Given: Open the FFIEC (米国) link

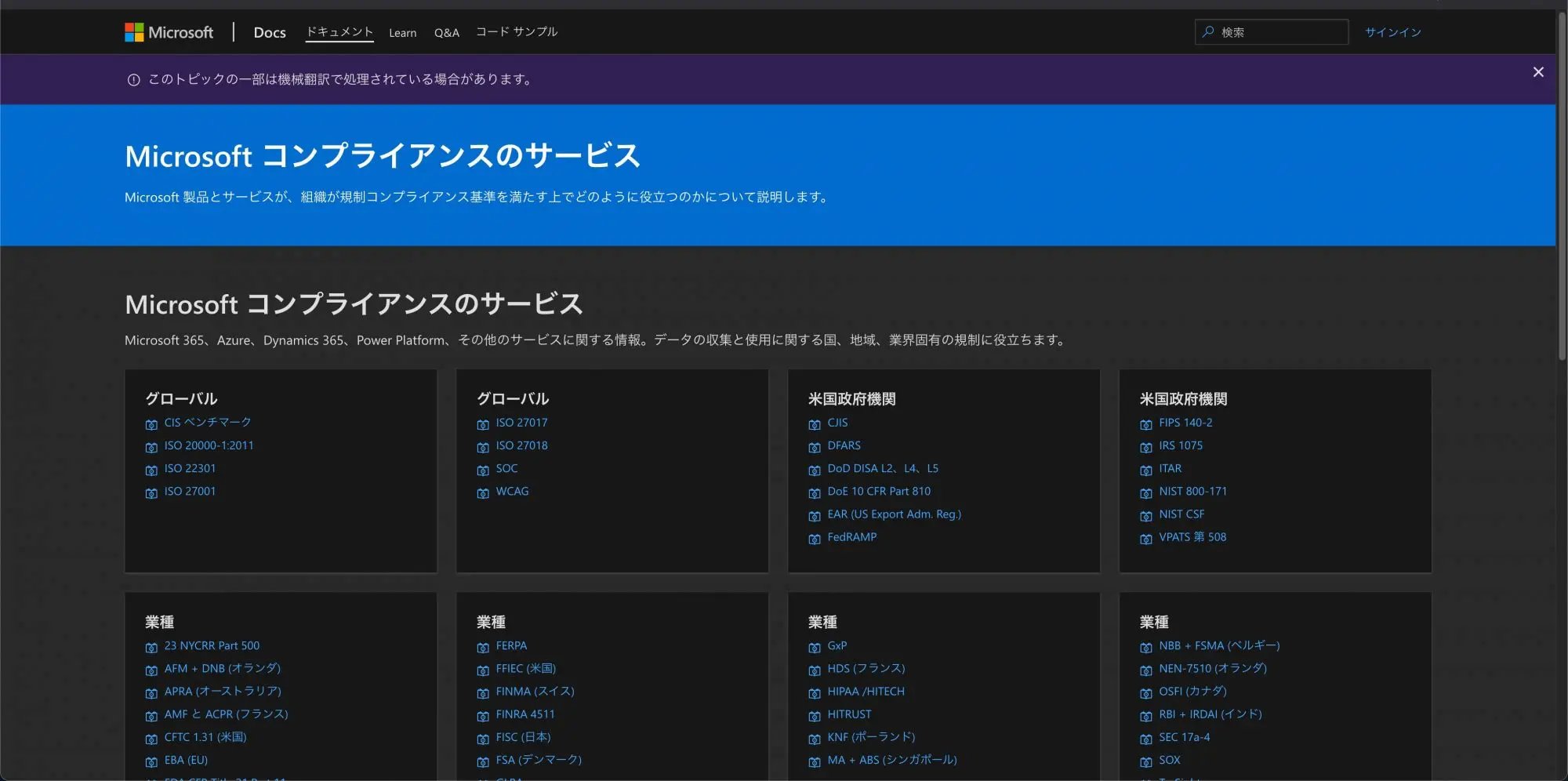Looking at the screenshot, I should 526,668.
